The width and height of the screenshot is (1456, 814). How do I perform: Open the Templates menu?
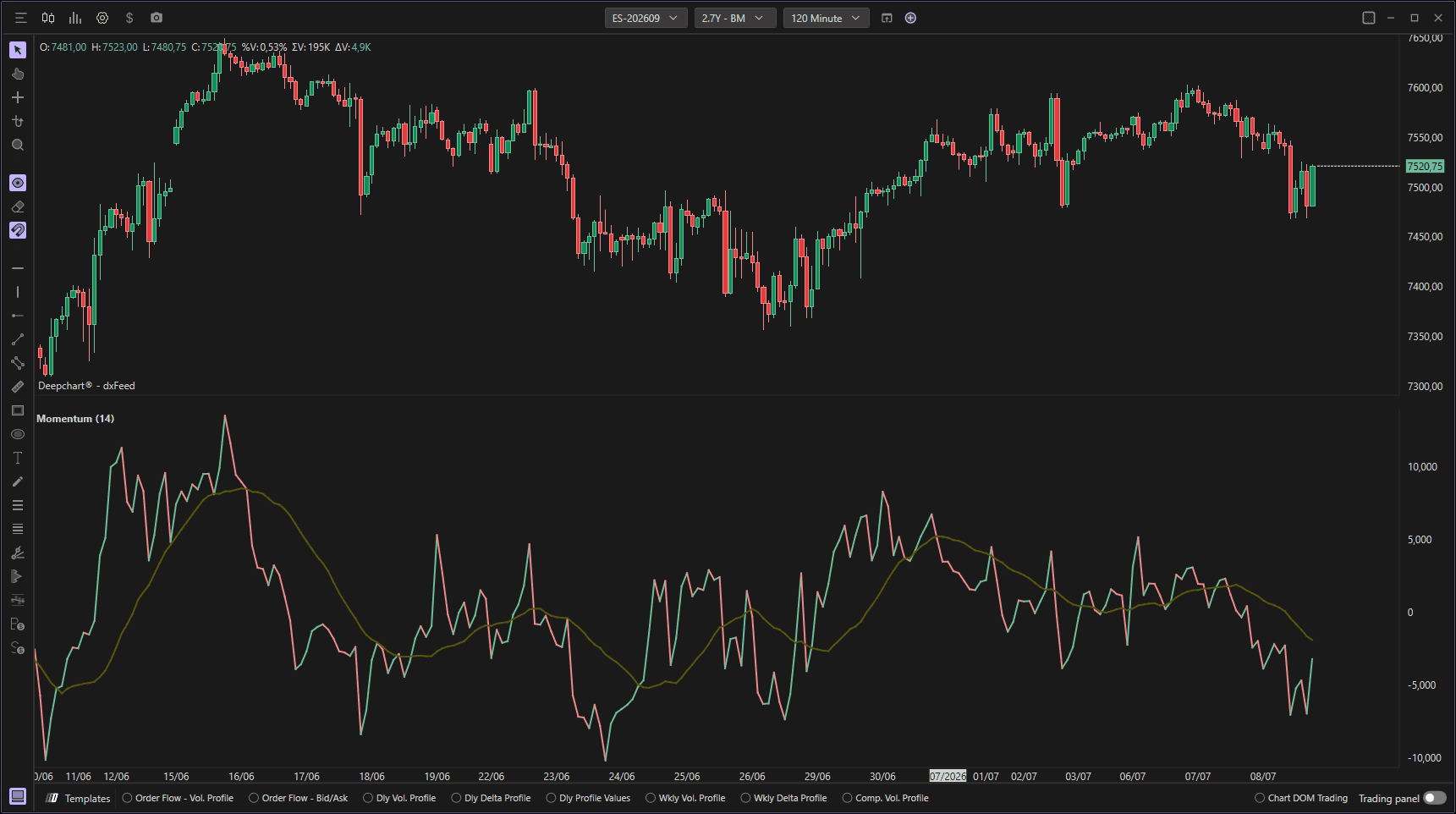pyautogui.click(x=79, y=798)
